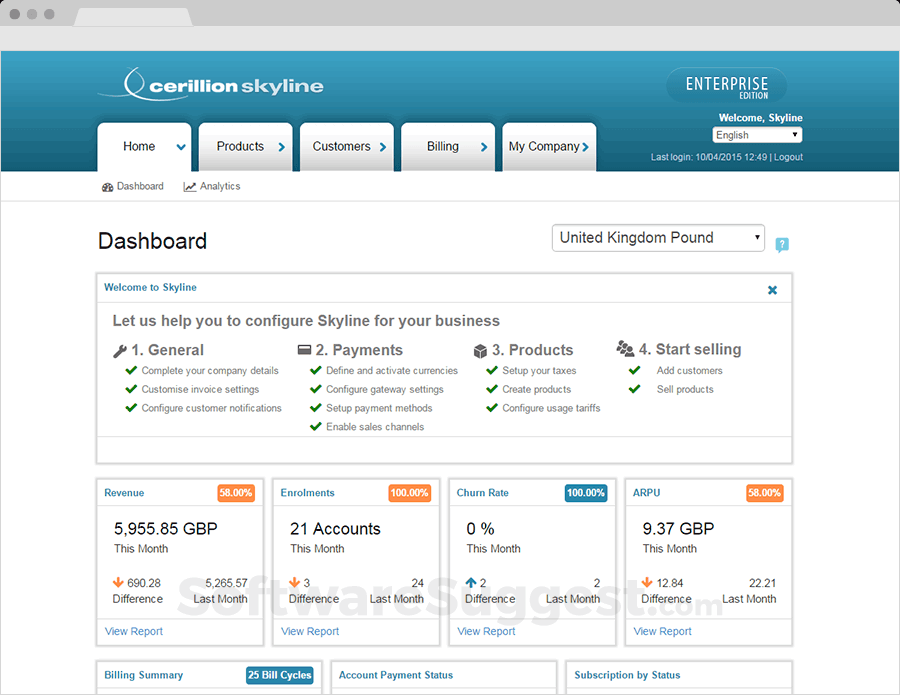View Report for Revenue
Image resolution: width=900 pixels, height=695 pixels.
click(x=133, y=631)
